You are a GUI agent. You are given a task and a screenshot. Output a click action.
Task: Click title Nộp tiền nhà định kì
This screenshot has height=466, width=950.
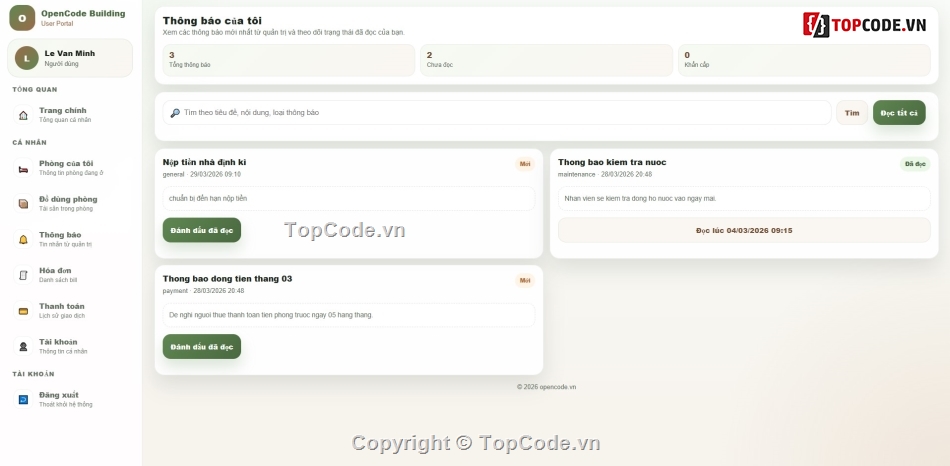[x=204, y=162]
